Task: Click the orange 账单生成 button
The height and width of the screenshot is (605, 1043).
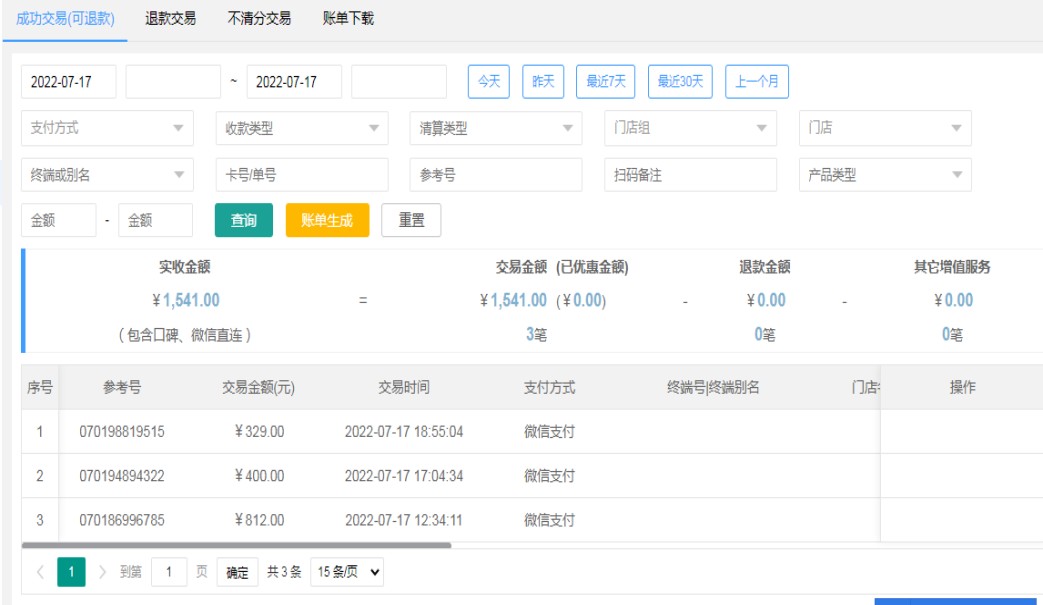Action: pos(327,220)
